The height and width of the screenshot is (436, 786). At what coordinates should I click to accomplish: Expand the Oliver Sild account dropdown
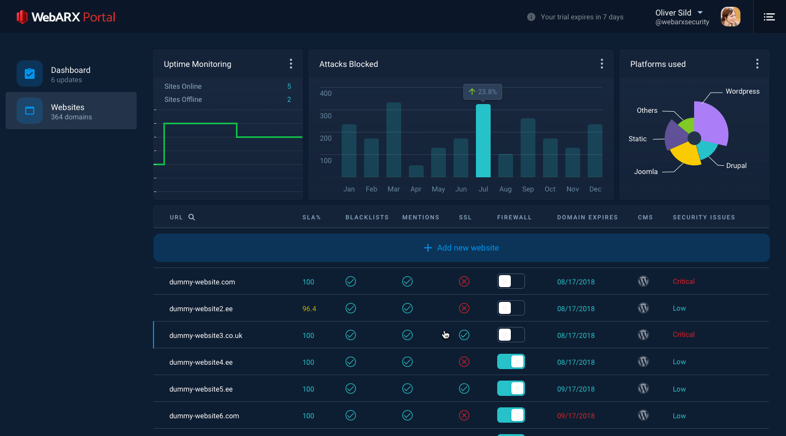click(700, 13)
